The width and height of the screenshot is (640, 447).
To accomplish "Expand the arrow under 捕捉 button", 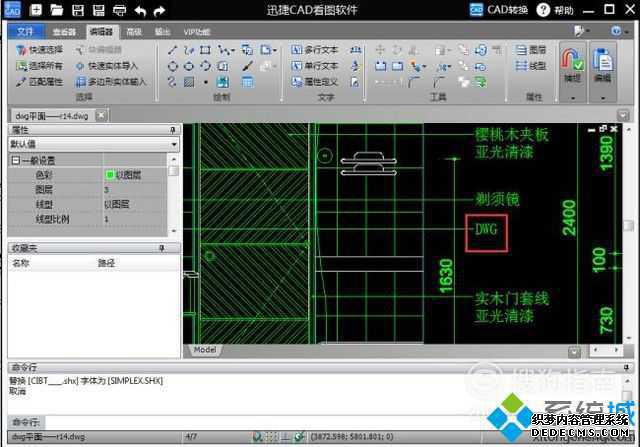I will pyautogui.click(x=573, y=98).
